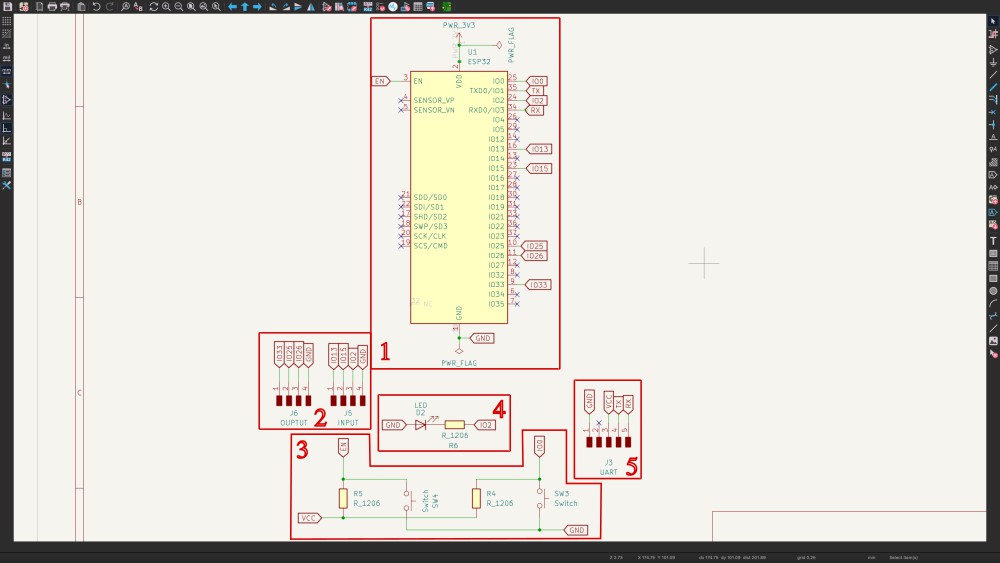Image resolution: width=1000 pixels, height=563 pixels.
Task: Set line drawing to free angle mode
Action: tap(6, 115)
